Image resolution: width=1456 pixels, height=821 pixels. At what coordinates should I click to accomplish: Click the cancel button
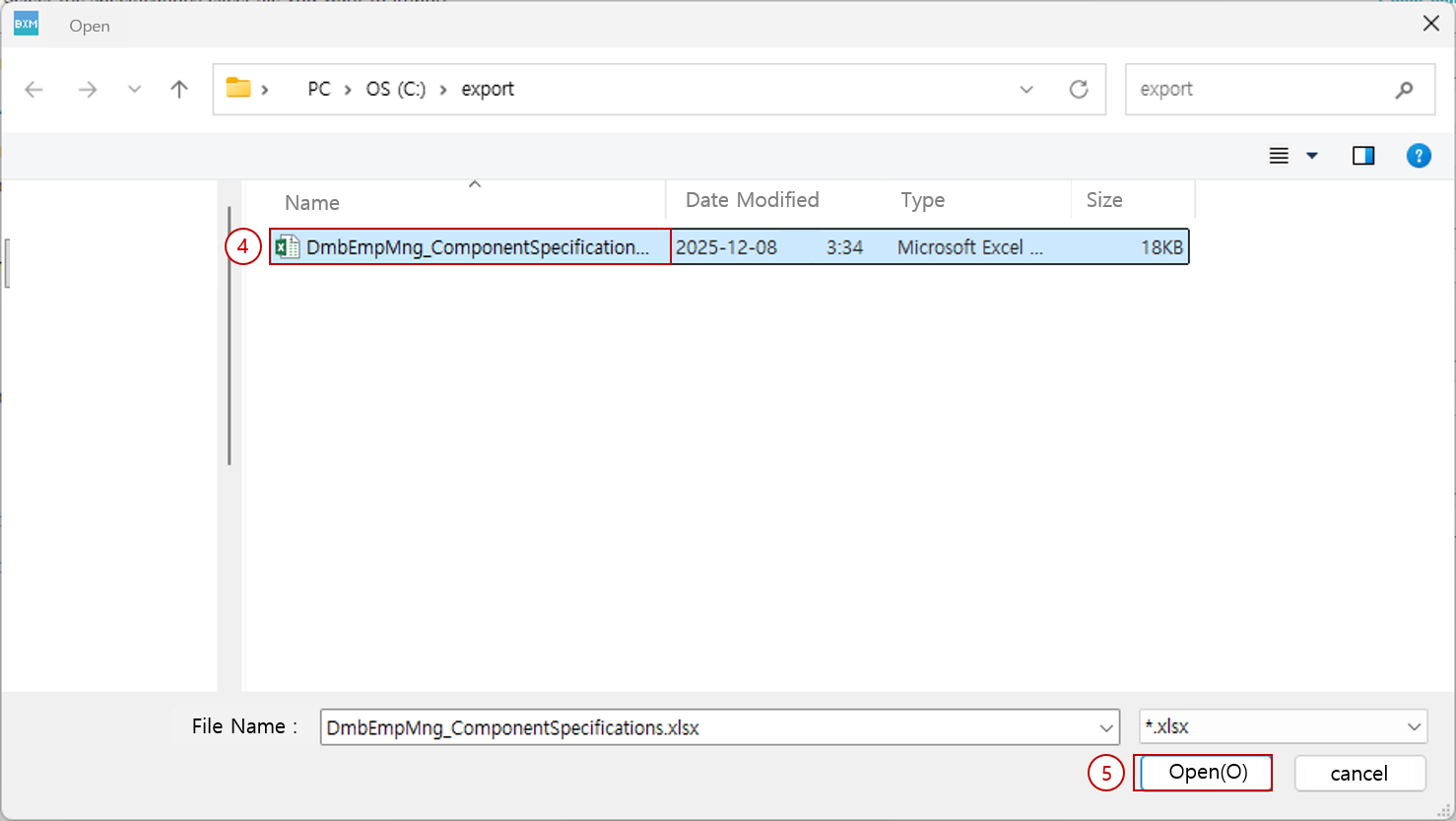[x=1359, y=774]
